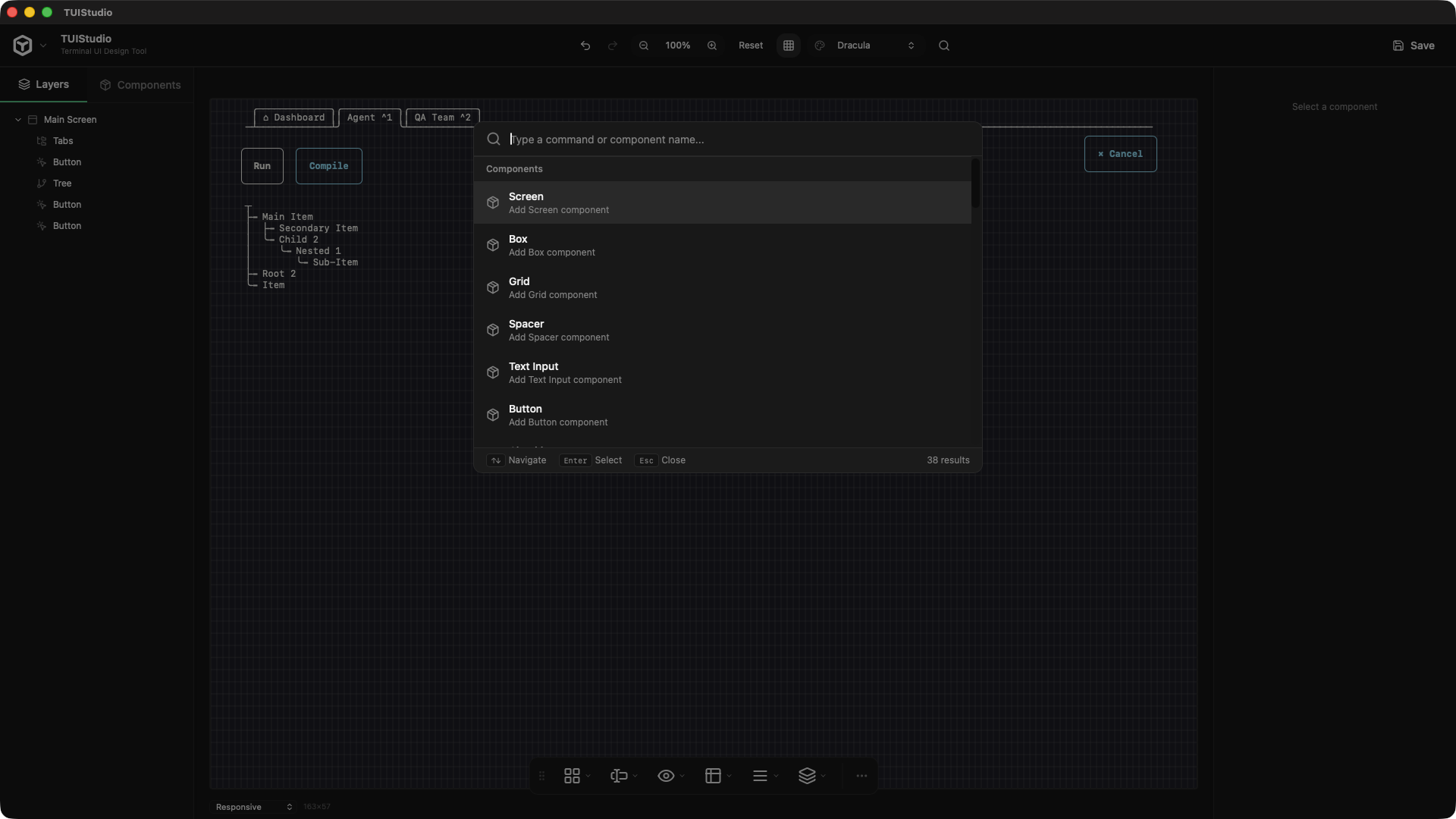Image resolution: width=1456 pixels, height=819 pixels.
Task: Click the Save button
Action: click(1412, 45)
